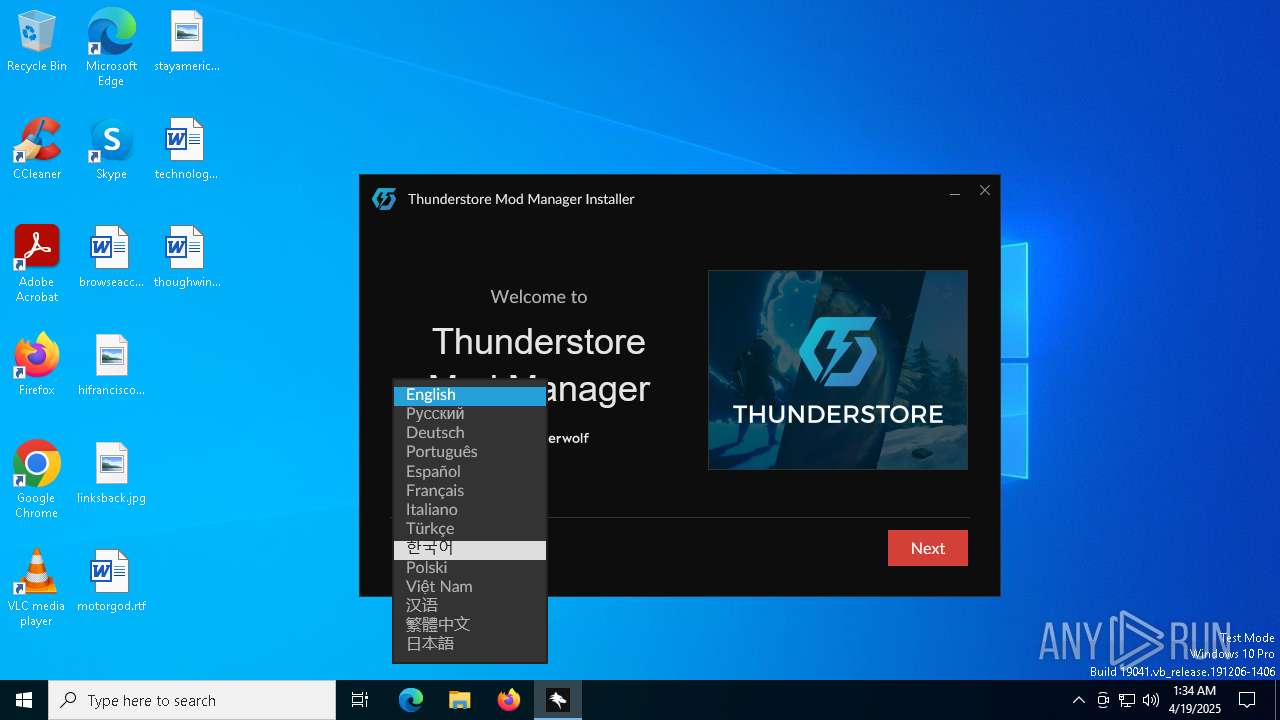Click the installer's taskbar icon
The height and width of the screenshot is (720, 1280).
coord(557,700)
